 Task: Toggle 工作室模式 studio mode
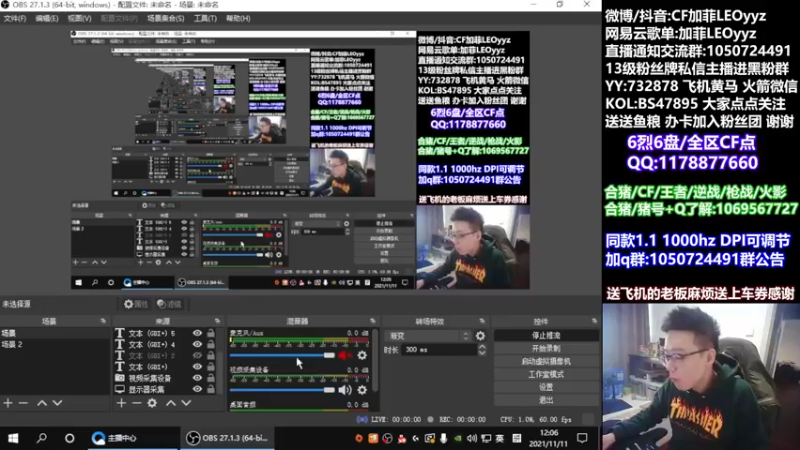pos(546,374)
